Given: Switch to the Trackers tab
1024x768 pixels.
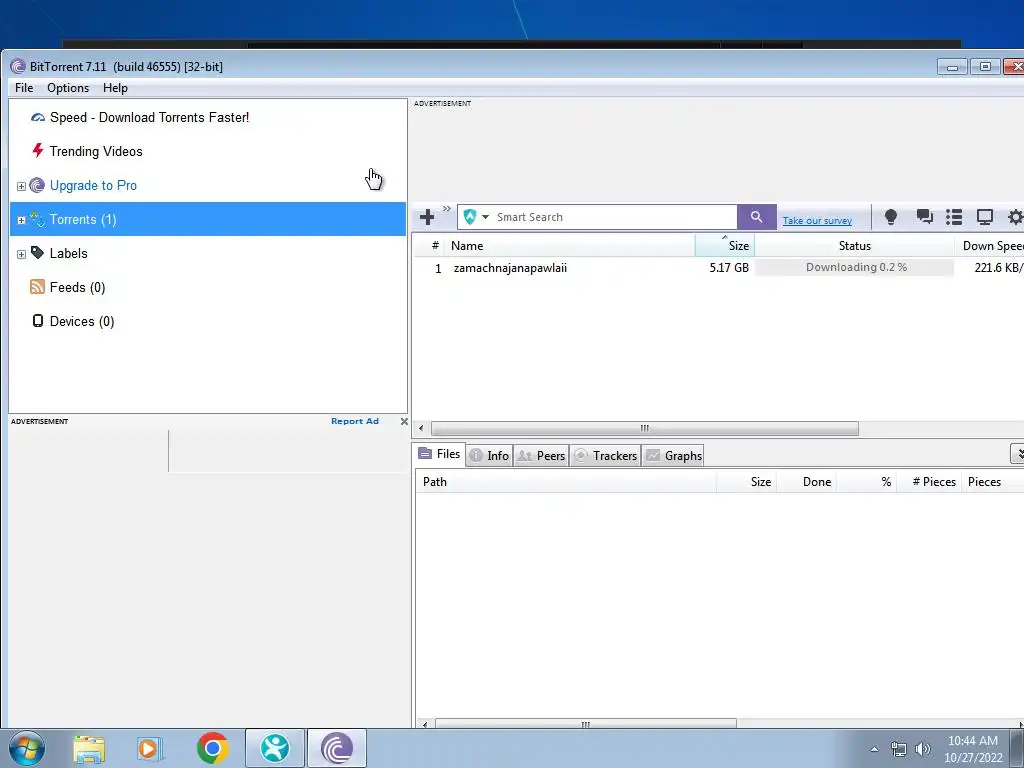Looking at the screenshot, I should (x=605, y=456).
